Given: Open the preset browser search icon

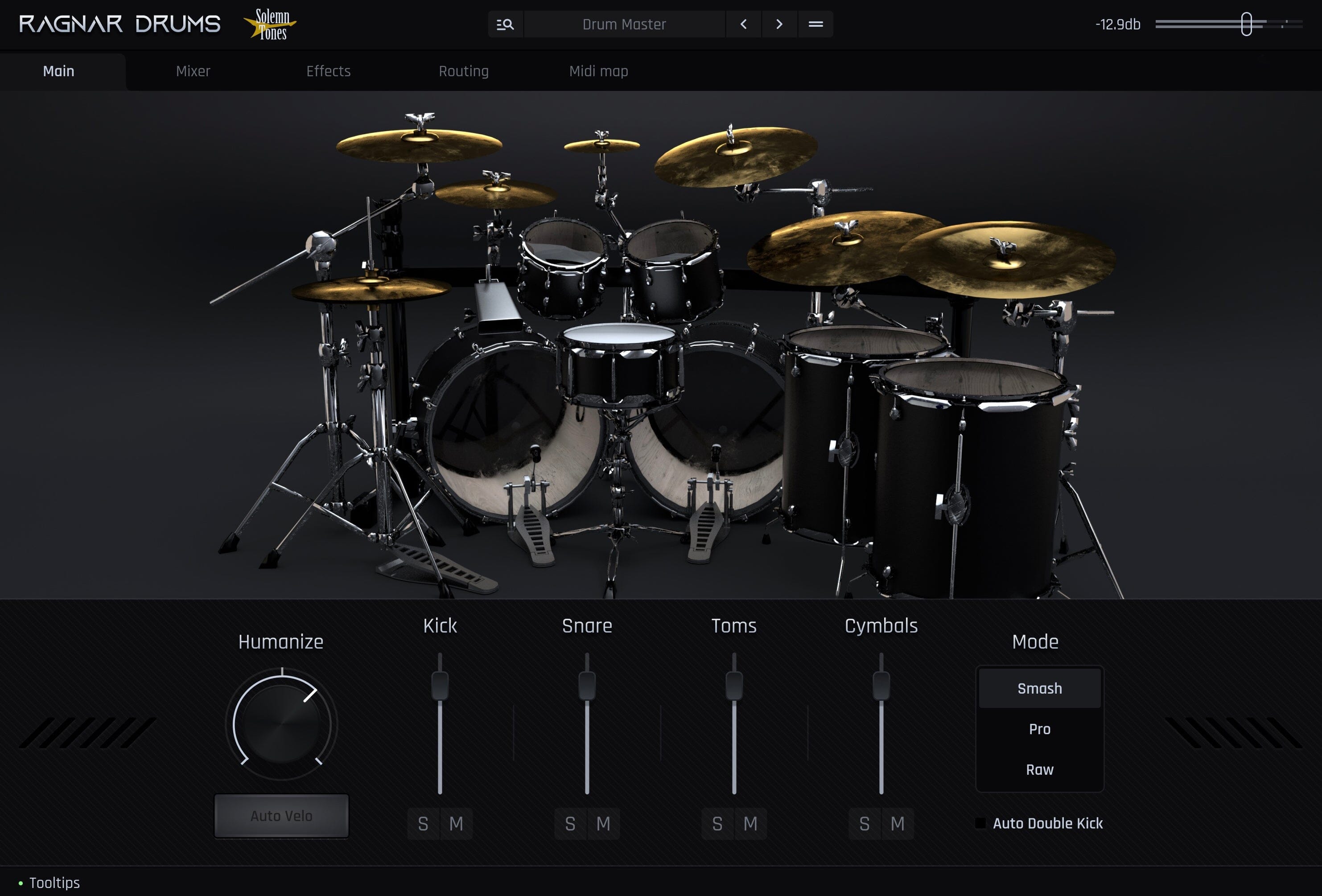Looking at the screenshot, I should click(505, 25).
